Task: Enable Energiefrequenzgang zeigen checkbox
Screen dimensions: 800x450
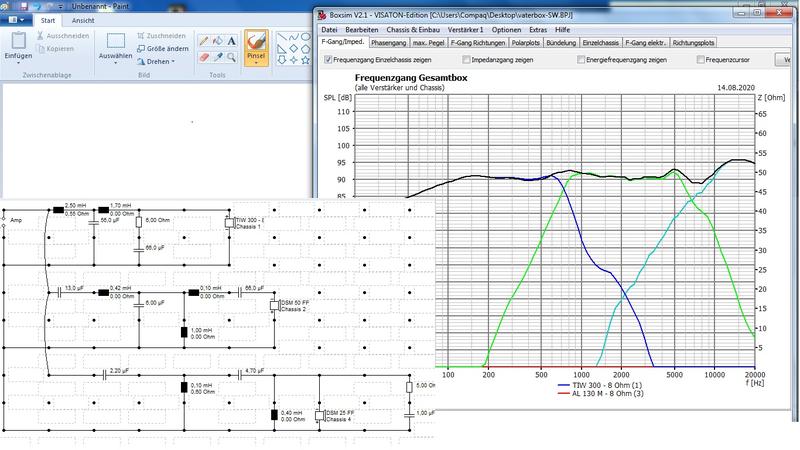Action: (x=581, y=60)
